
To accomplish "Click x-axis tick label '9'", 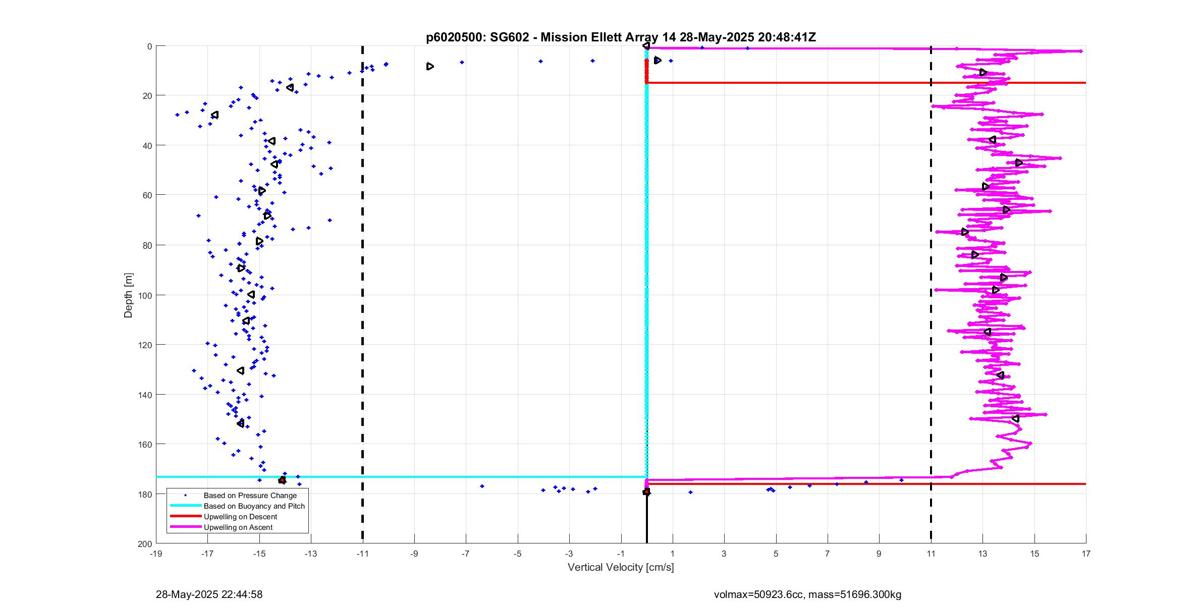I will tap(879, 553).
